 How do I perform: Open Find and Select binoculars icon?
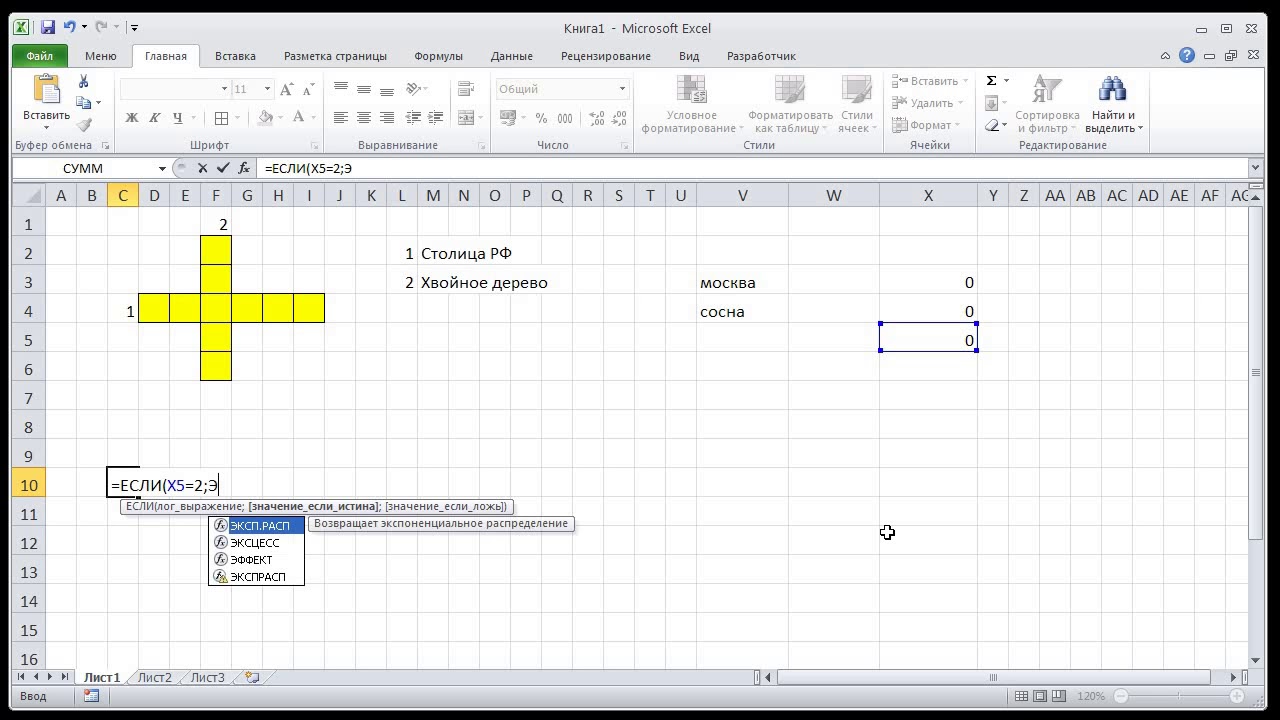coord(1112,90)
